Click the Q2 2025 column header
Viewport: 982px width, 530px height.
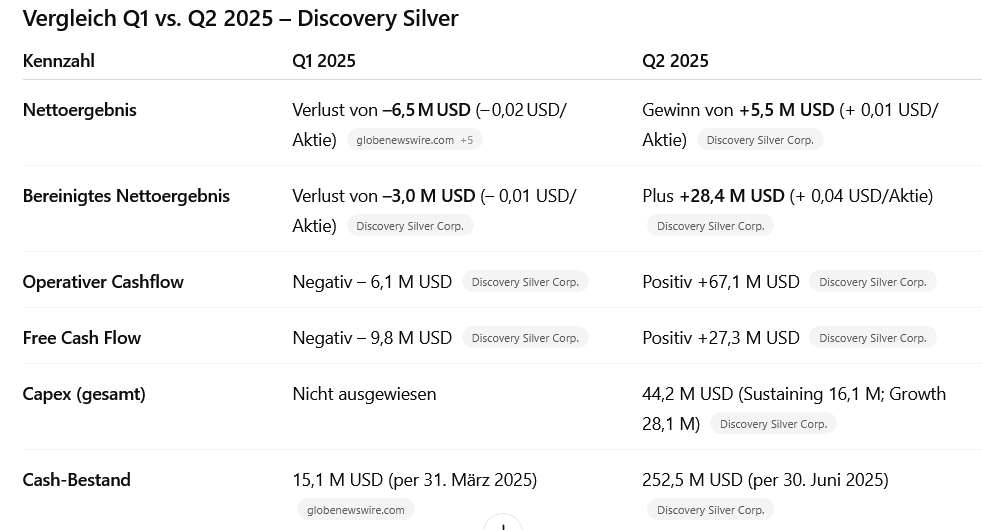675,61
